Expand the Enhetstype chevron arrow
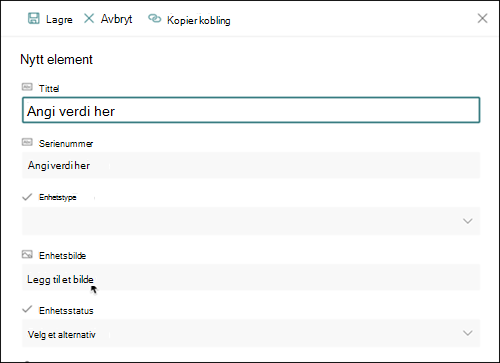 click(x=468, y=221)
